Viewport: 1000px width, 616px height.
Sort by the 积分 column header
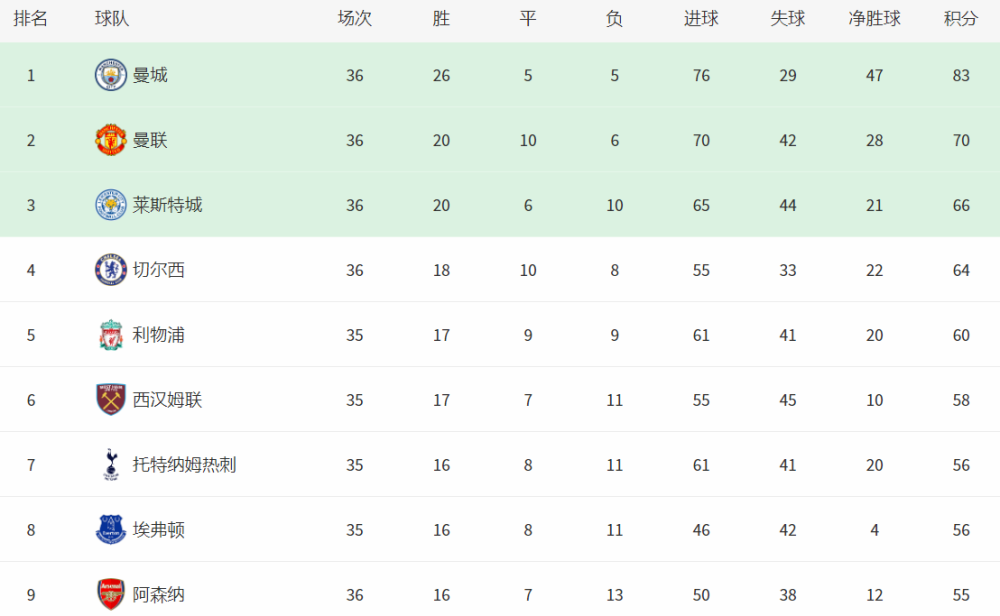tap(961, 19)
